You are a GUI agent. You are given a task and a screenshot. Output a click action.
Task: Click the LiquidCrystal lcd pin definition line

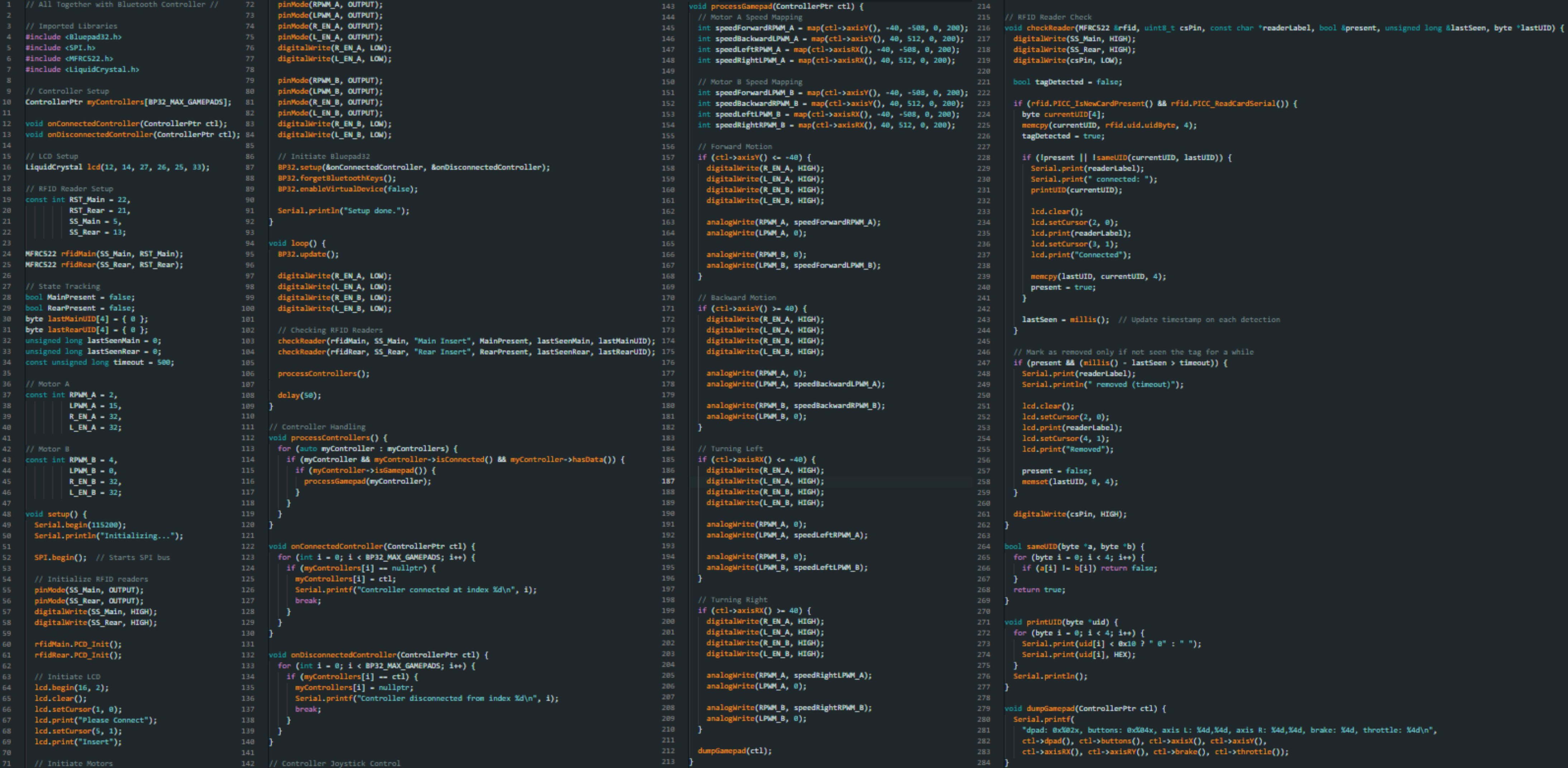(x=117, y=167)
